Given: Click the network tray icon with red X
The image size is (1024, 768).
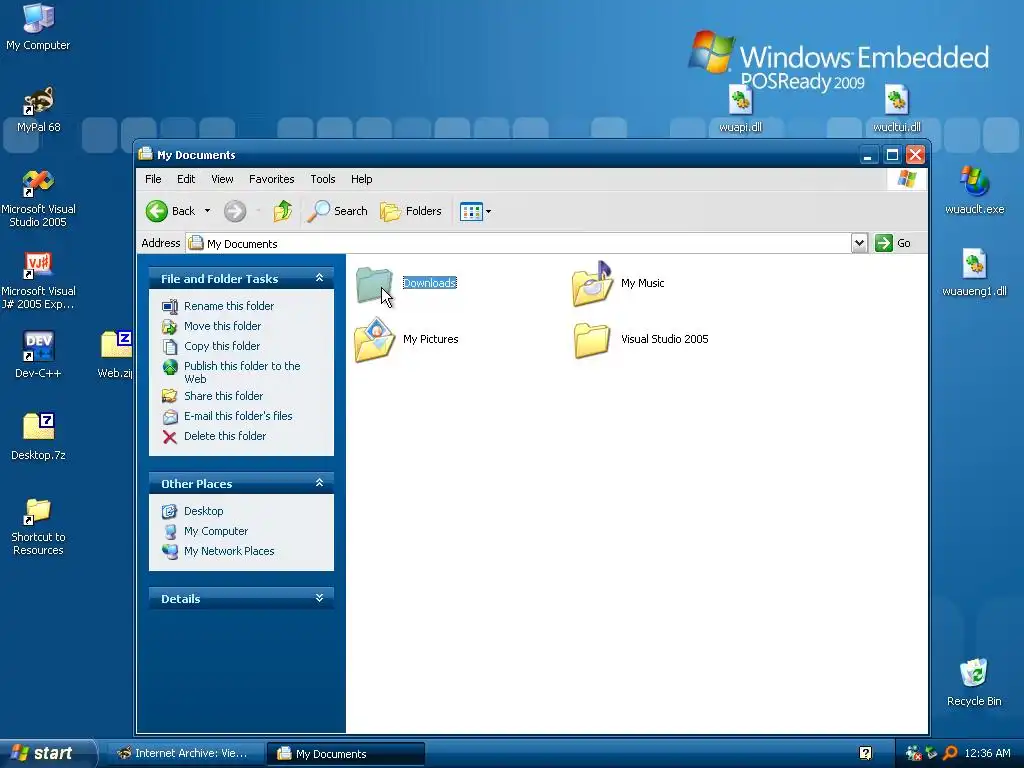Looking at the screenshot, I should pos(913,753).
